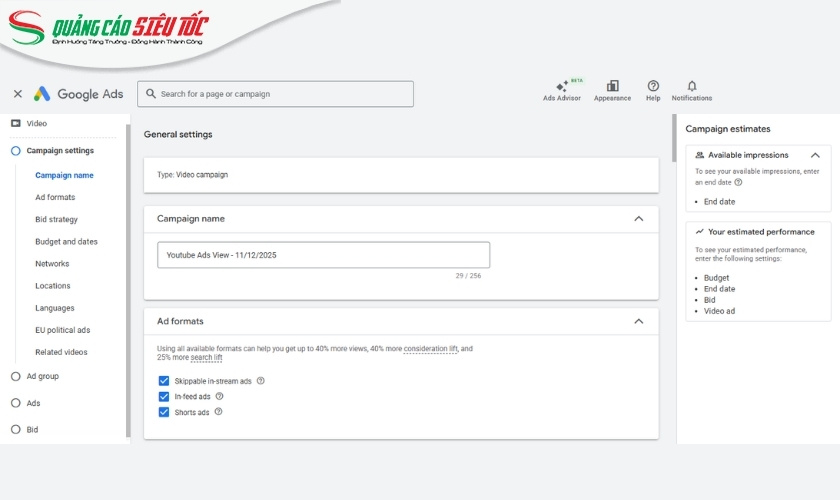Collapse the Available impressions panel
Image resolution: width=840 pixels, height=500 pixels.
pos(815,156)
